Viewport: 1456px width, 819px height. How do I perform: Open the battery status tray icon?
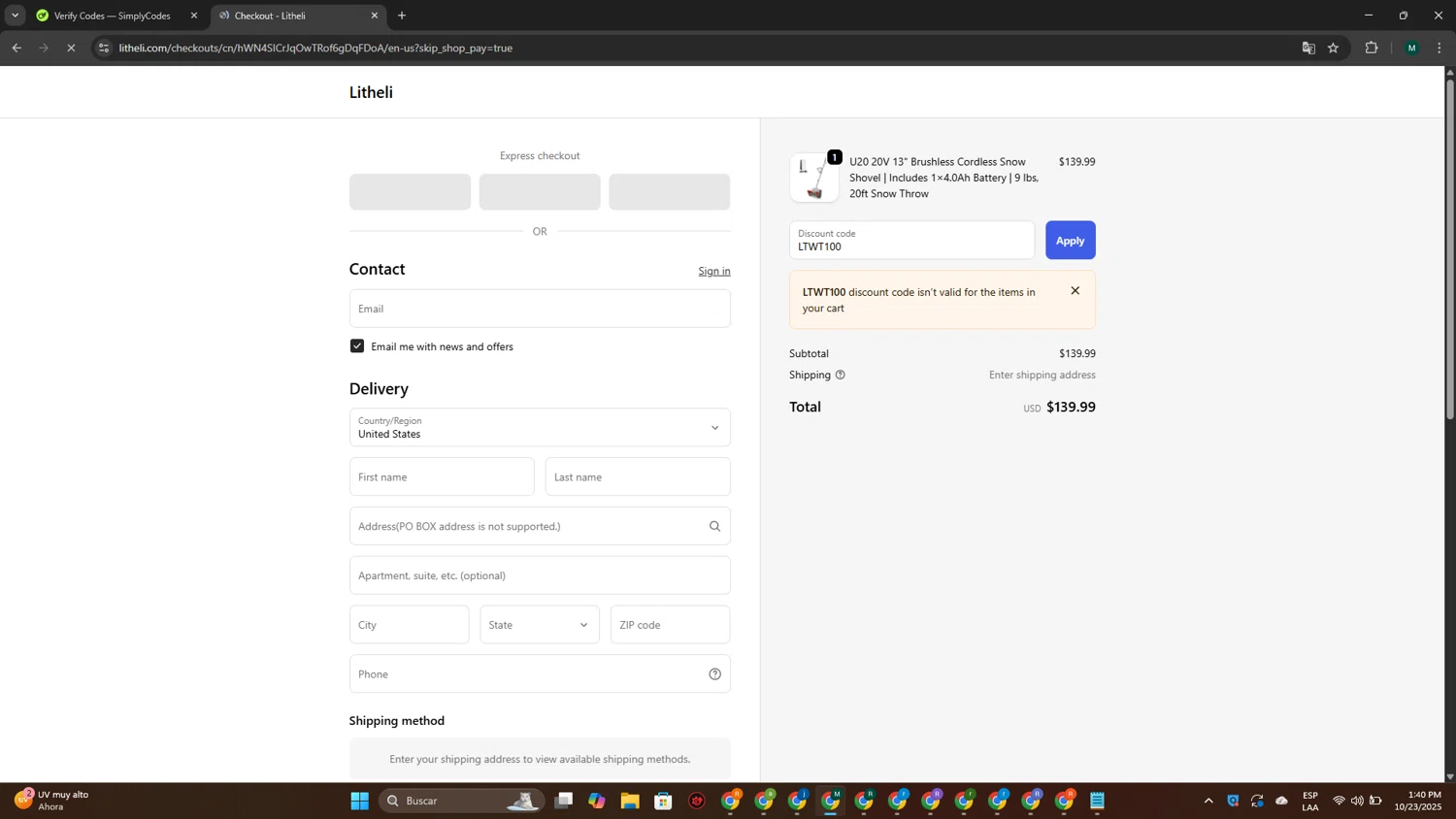coord(1375,801)
